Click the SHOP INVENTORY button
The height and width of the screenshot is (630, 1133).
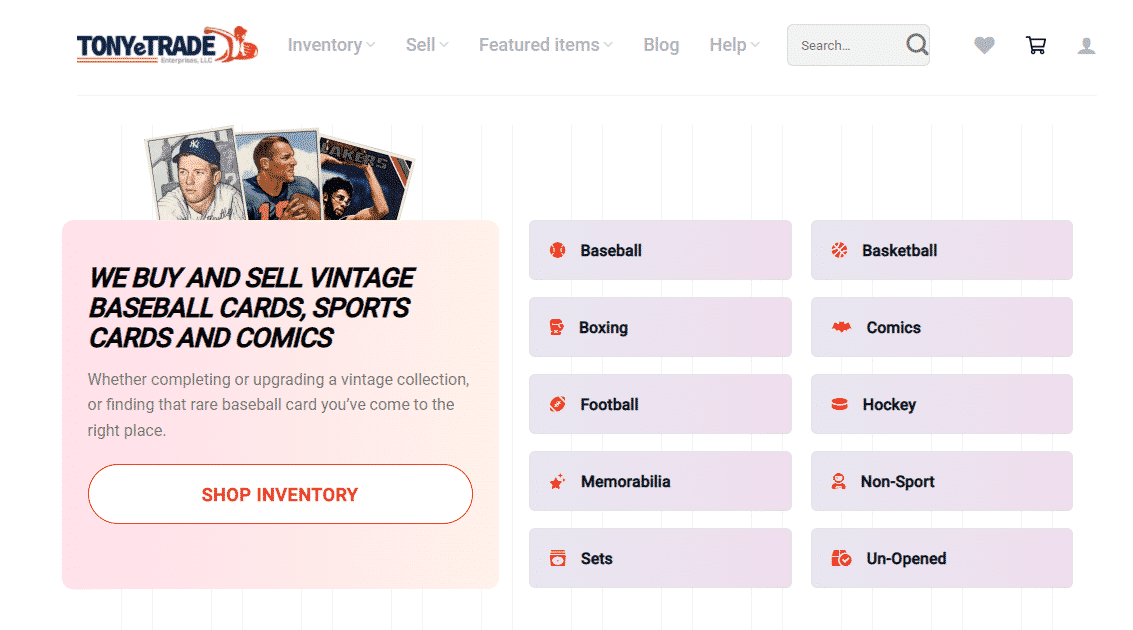[280, 494]
